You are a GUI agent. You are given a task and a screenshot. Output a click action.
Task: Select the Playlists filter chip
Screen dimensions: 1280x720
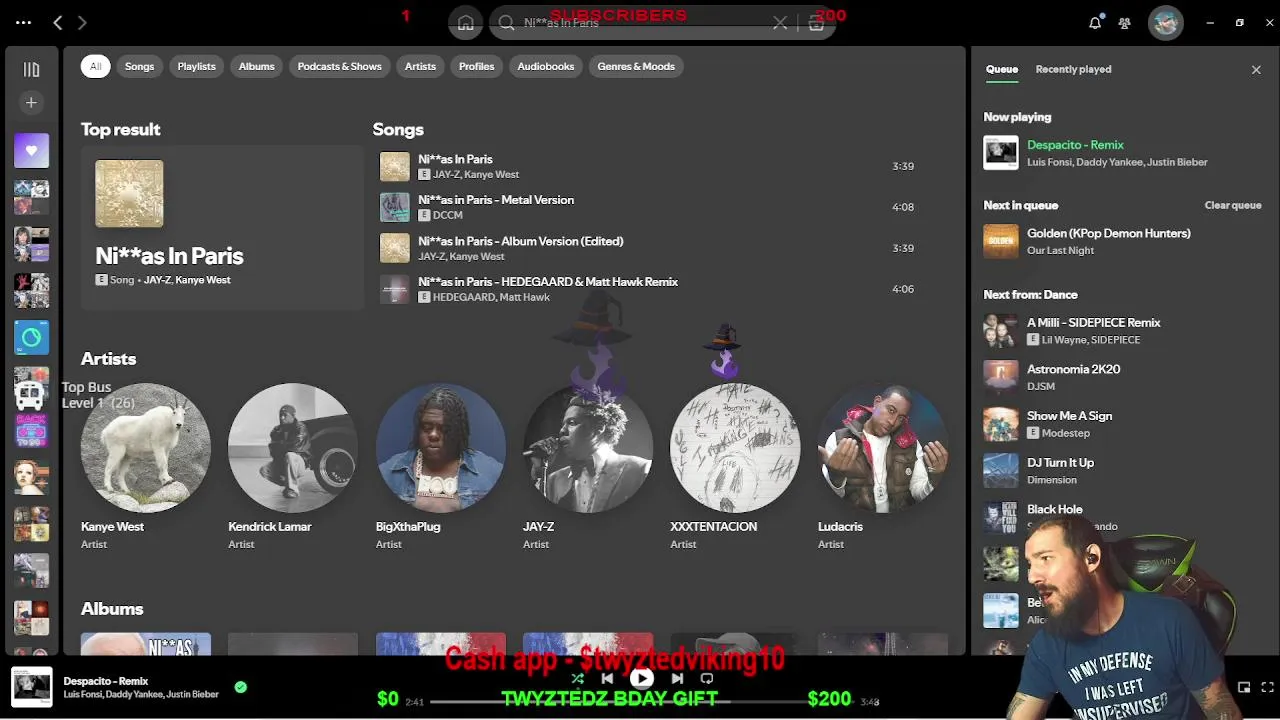click(x=196, y=66)
